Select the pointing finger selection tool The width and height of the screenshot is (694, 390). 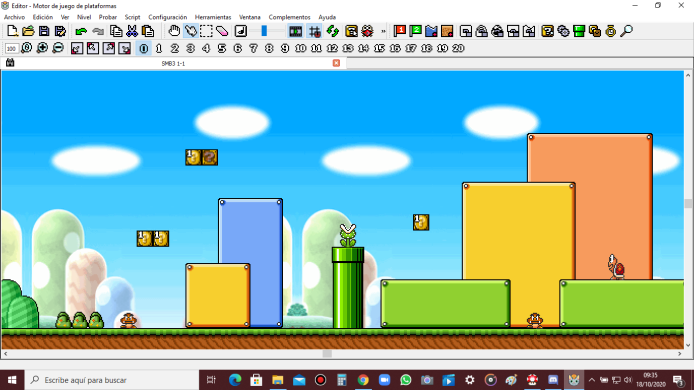(x=191, y=31)
